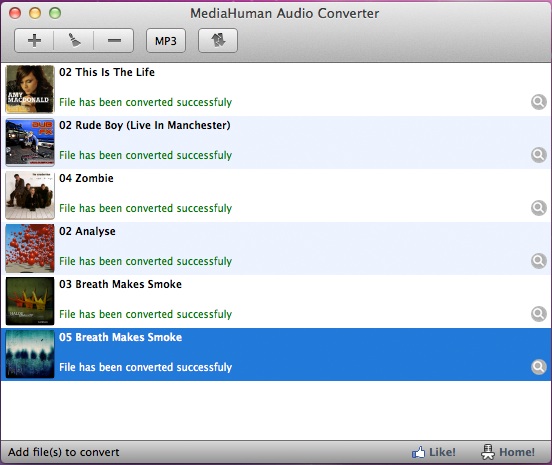This screenshot has width=552, height=465.
Task: Remove selected file with minus button
Action: tap(114, 41)
